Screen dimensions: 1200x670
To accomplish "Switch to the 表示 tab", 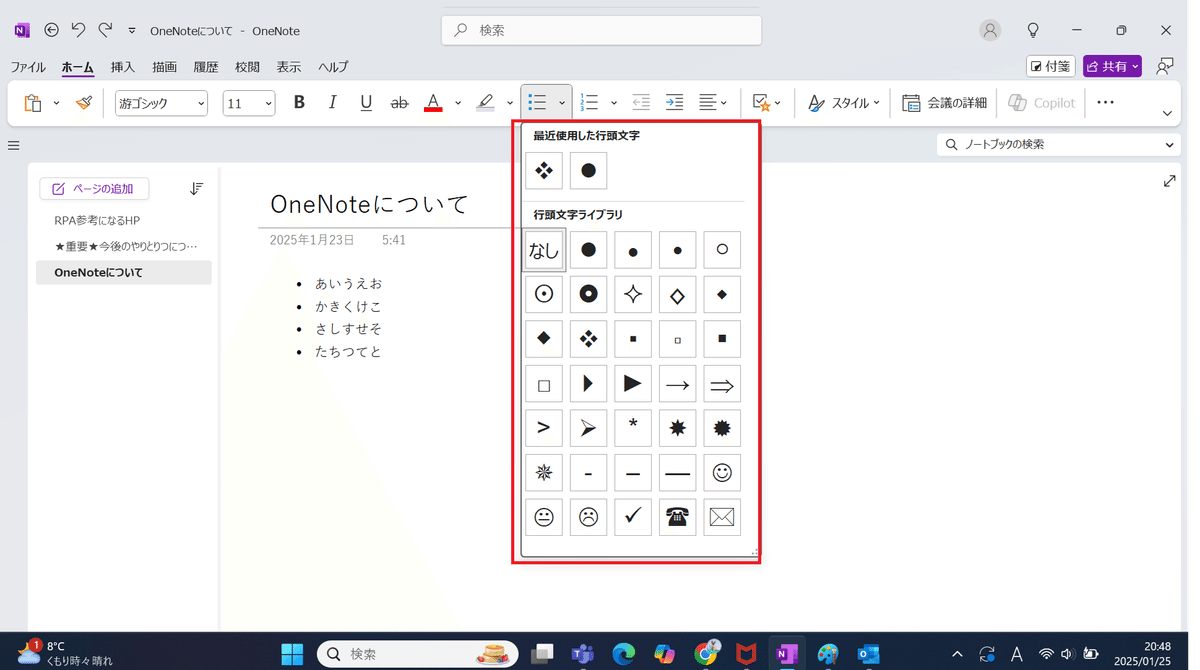I will coord(289,67).
